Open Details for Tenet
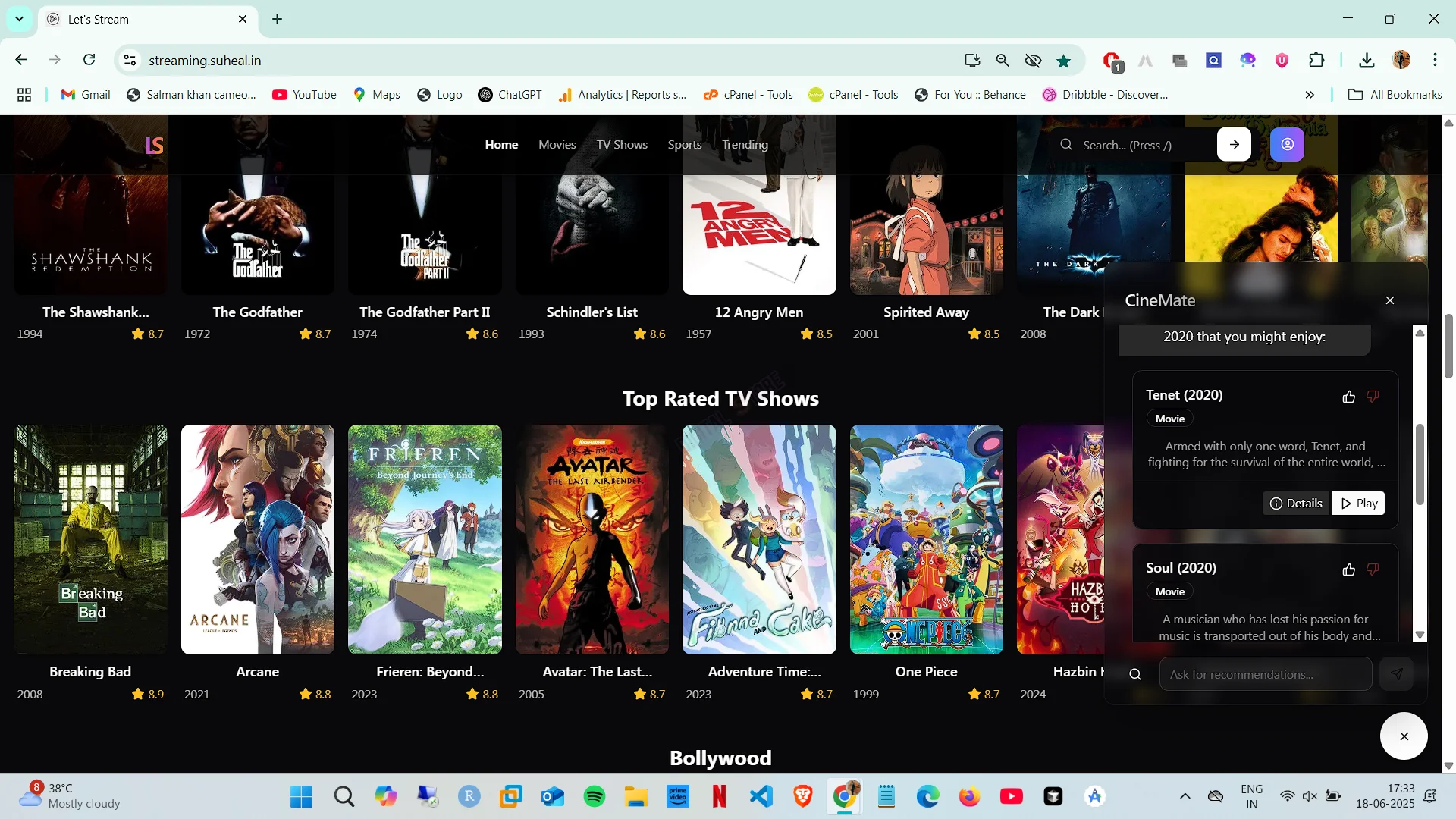The image size is (1456, 819). point(1296,504)
